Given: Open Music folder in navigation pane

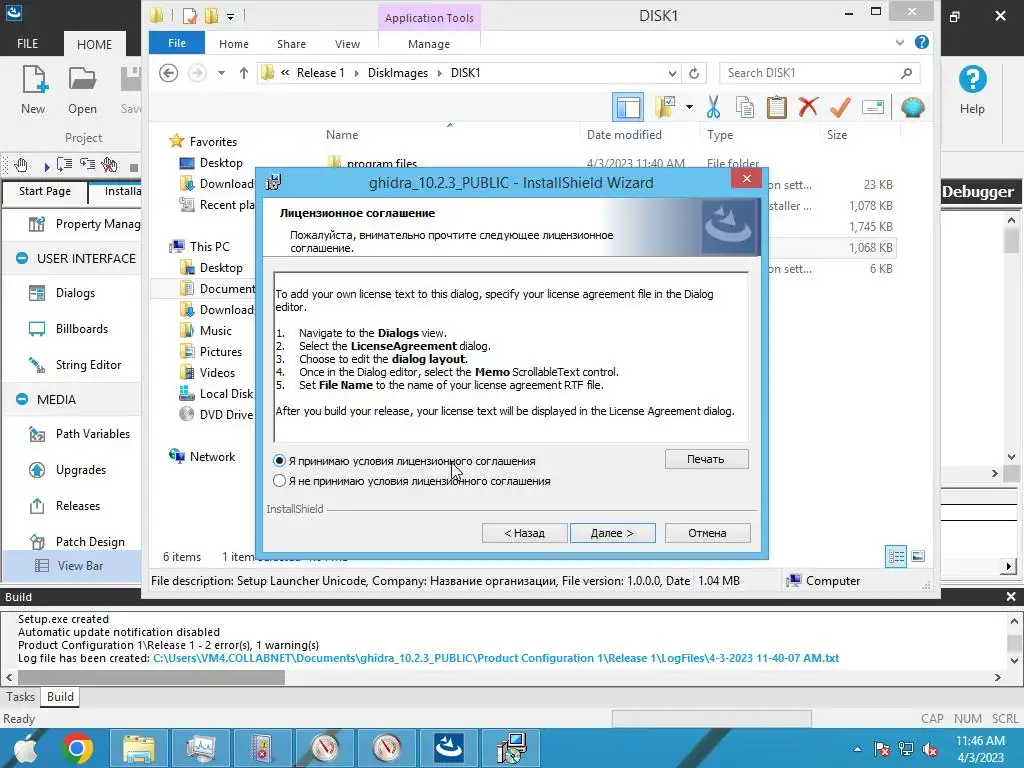Looking at the screenshot, I should [x=216, y=330].
